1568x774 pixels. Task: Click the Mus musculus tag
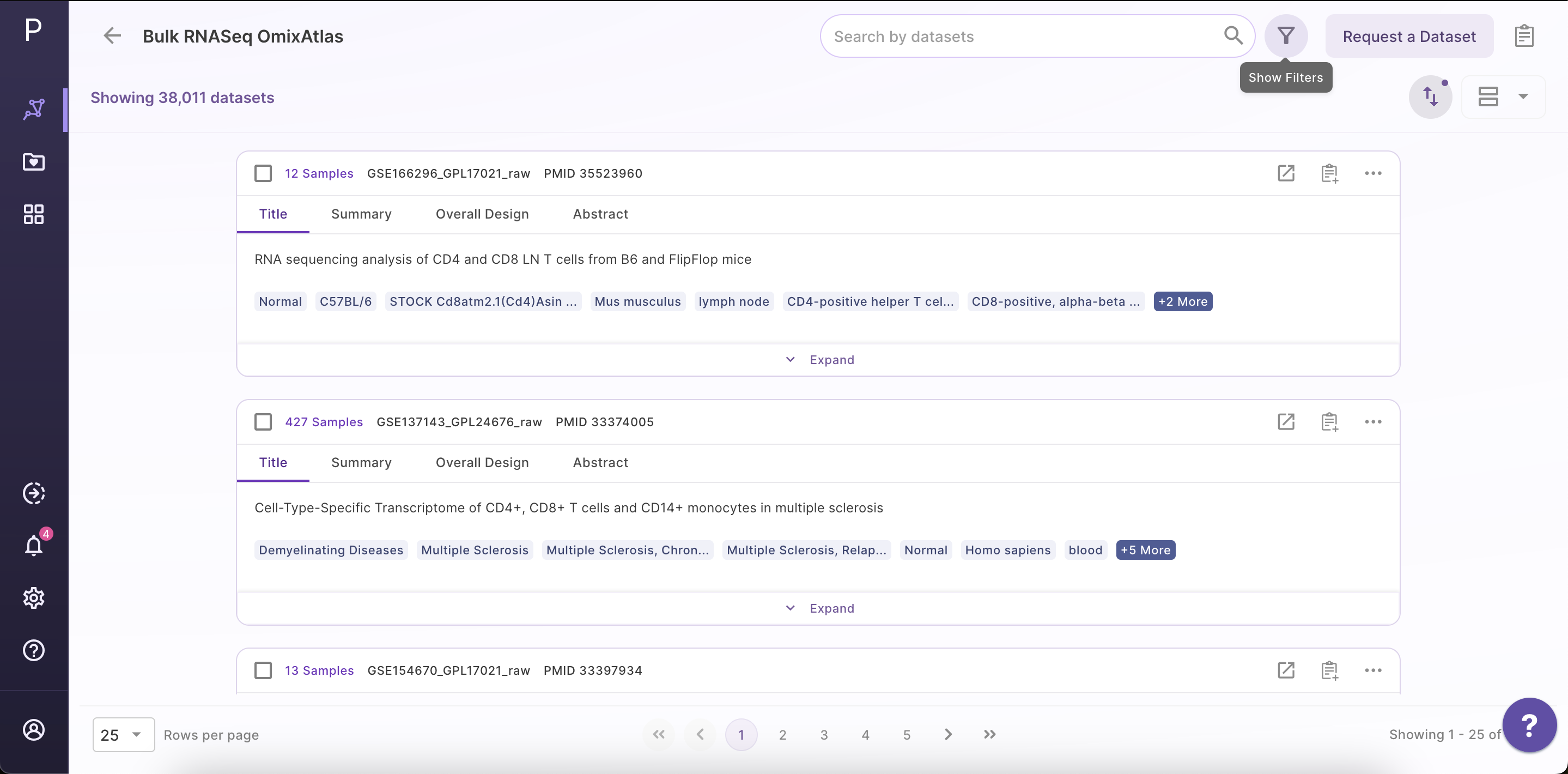(637, 301)
